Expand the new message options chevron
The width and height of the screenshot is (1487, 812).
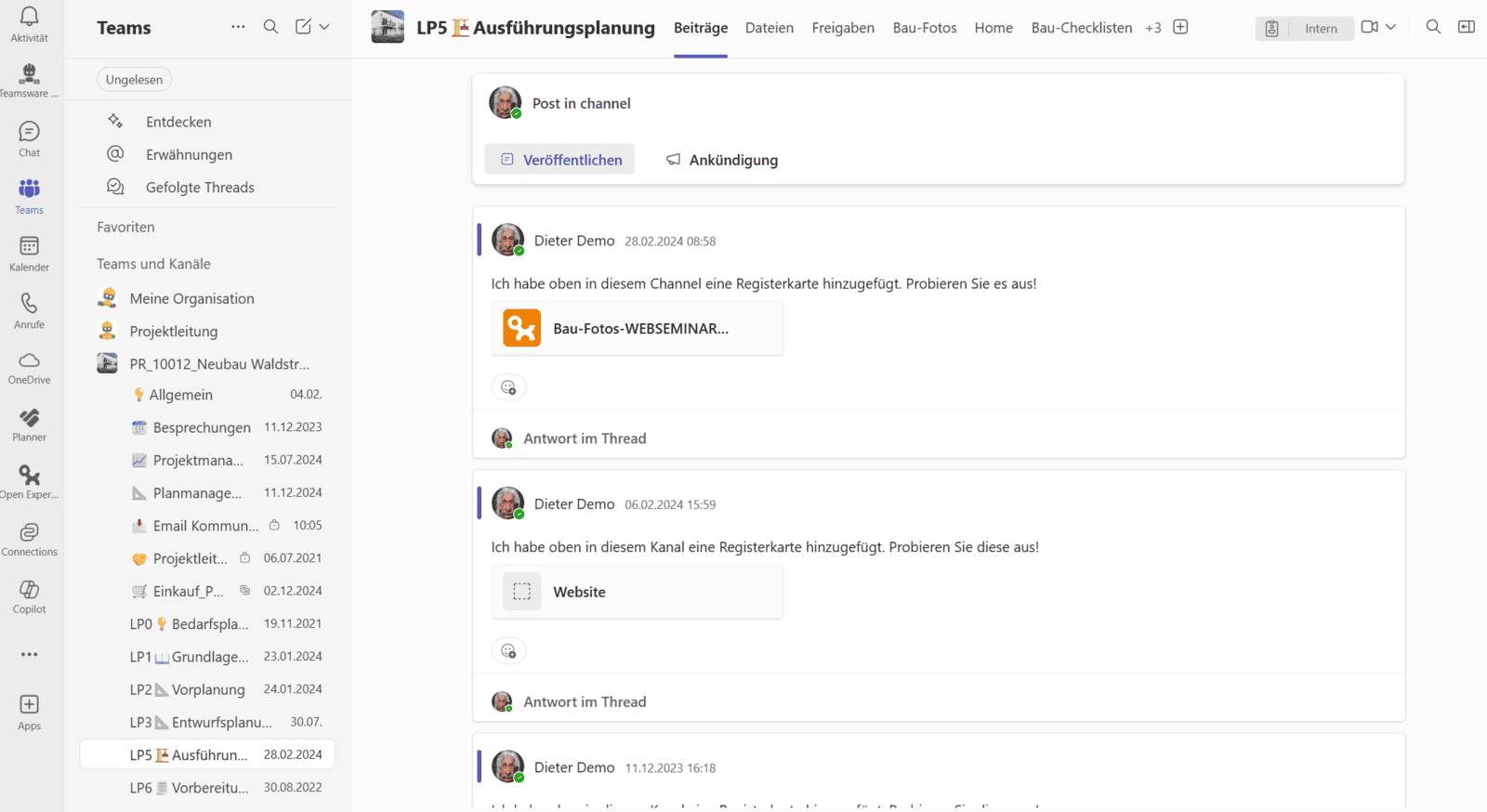(x=324, y=27)
